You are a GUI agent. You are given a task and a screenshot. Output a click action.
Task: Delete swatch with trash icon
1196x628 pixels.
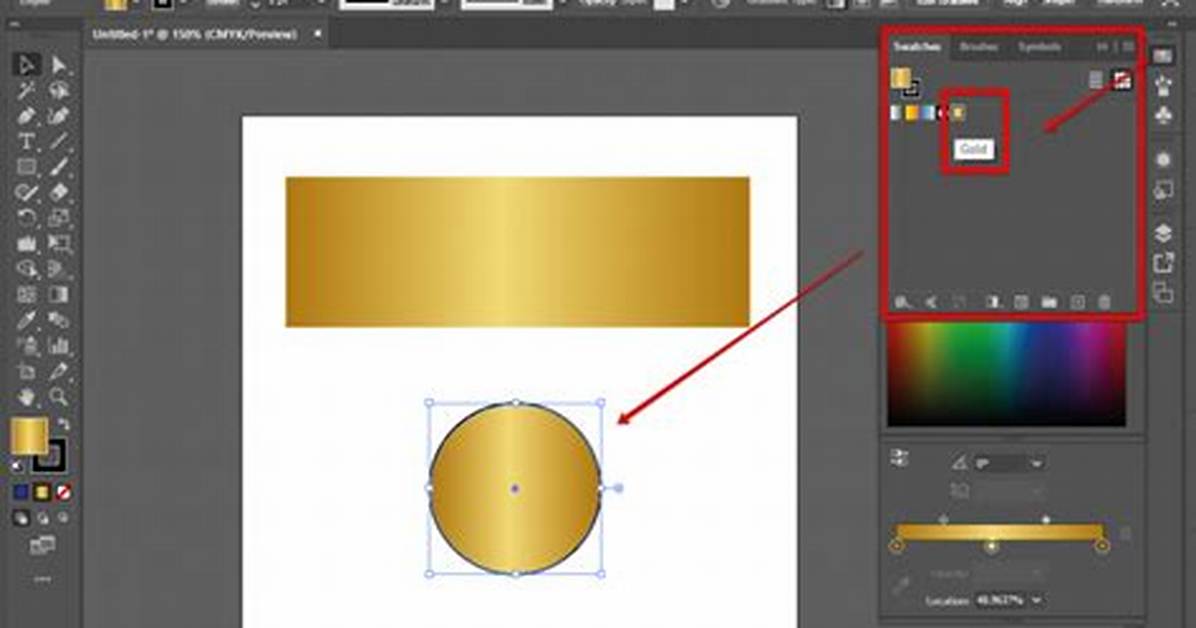(1104, 302)
